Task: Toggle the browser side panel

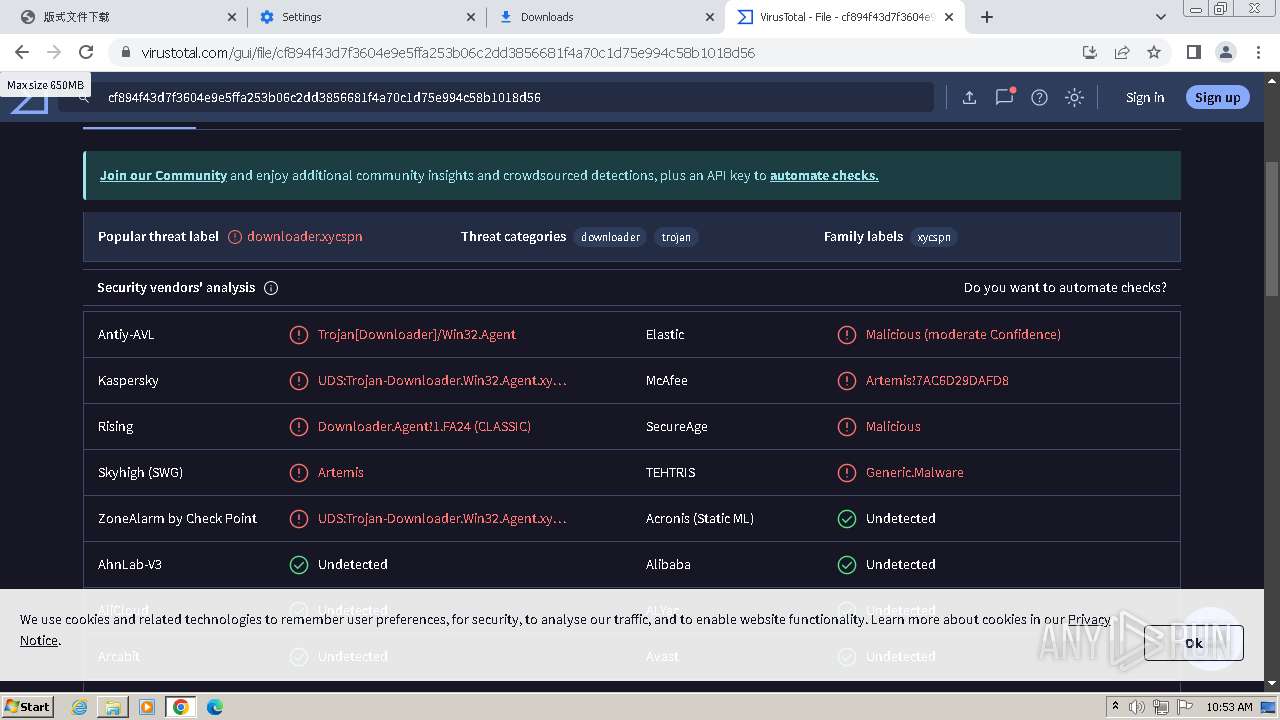Action: point(1193,52)
